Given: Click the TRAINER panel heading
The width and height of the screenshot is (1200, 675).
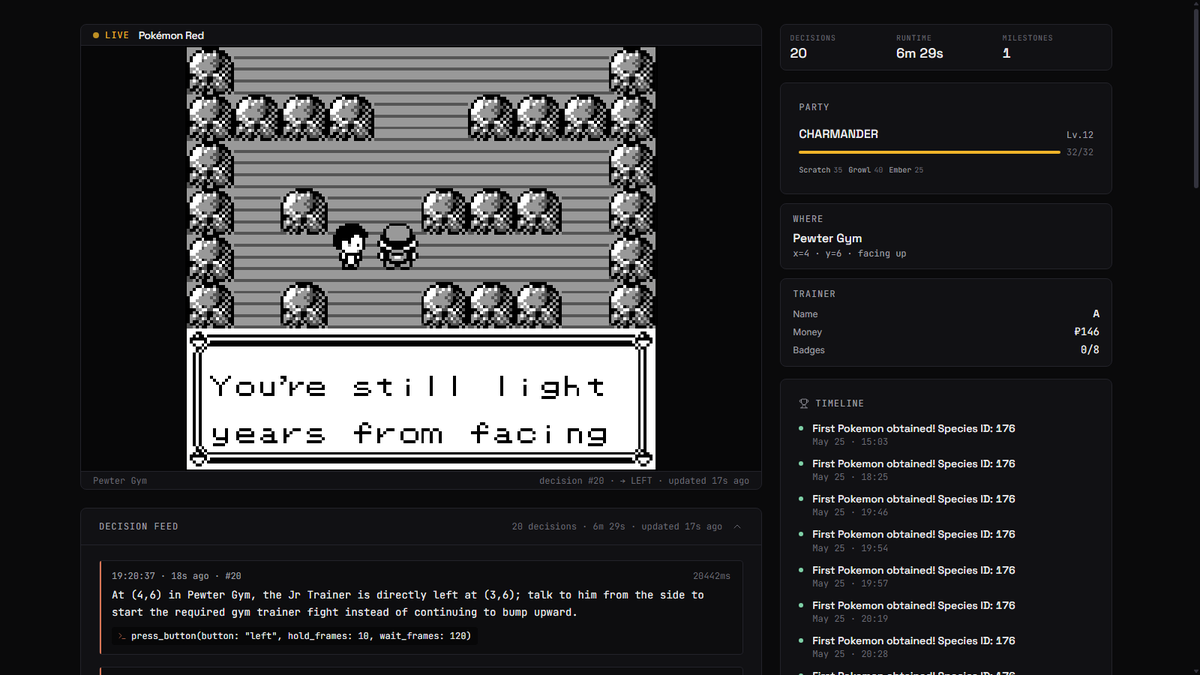Looking at the screenshot, I should pos(814,294).
